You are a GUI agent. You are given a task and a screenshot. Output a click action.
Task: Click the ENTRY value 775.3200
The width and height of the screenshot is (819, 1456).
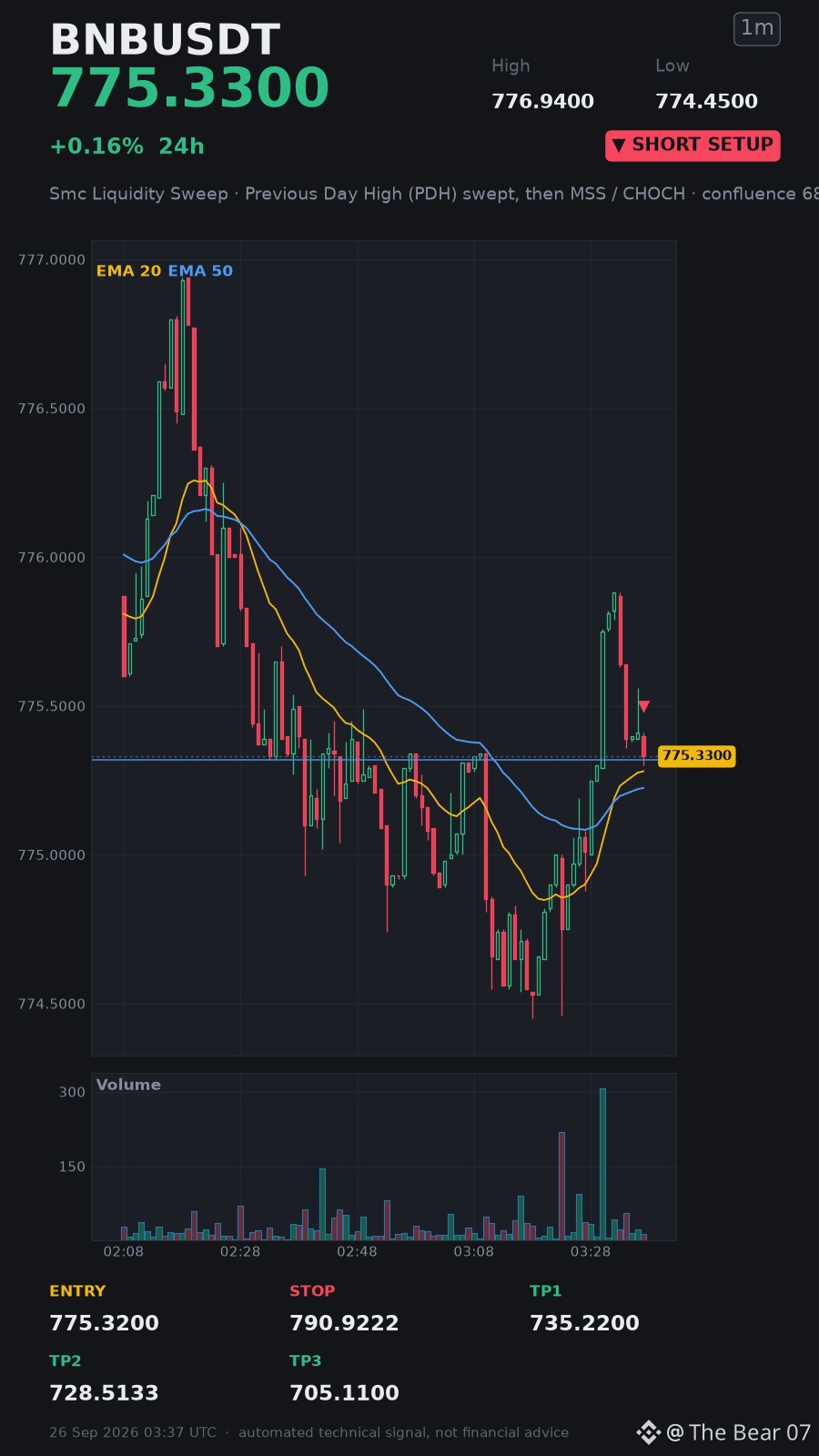[x=105, y=1323]
